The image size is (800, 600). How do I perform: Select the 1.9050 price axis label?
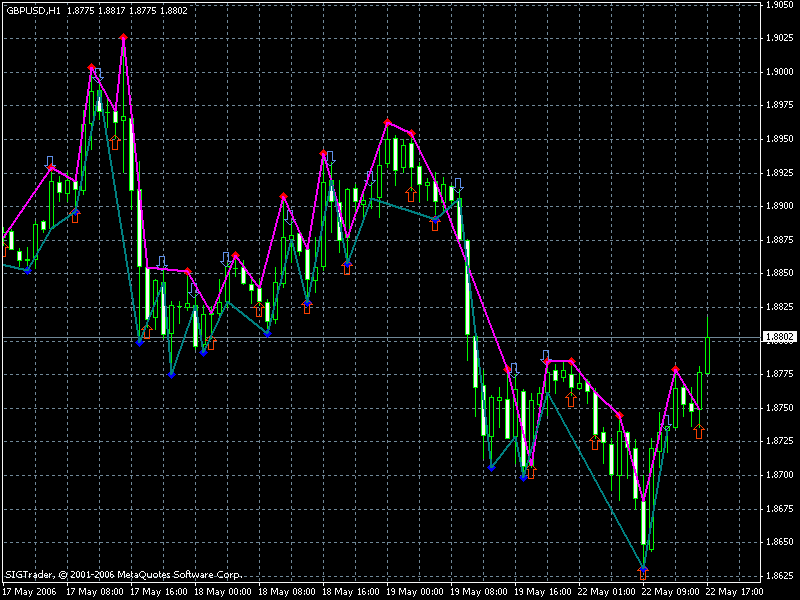[x=780, y=5]
